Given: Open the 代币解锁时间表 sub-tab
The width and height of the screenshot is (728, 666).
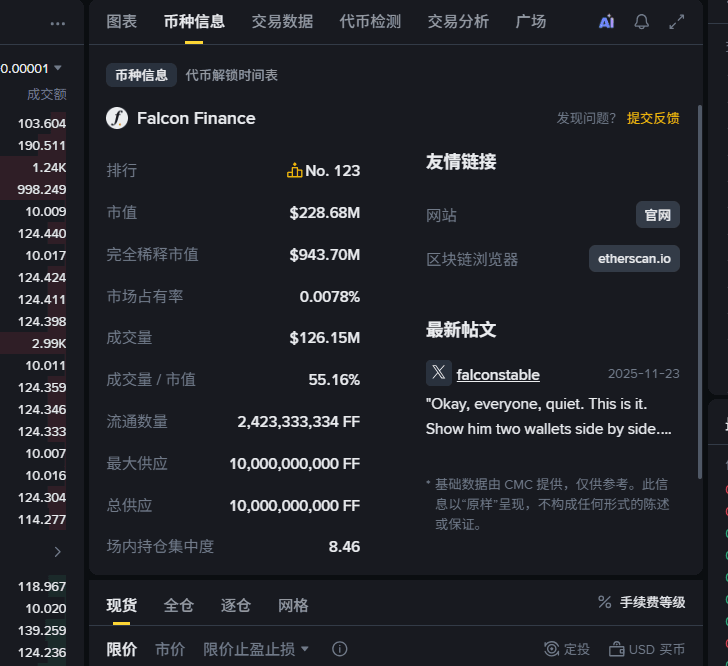Looking at the screenshot, I should (232, 75).
